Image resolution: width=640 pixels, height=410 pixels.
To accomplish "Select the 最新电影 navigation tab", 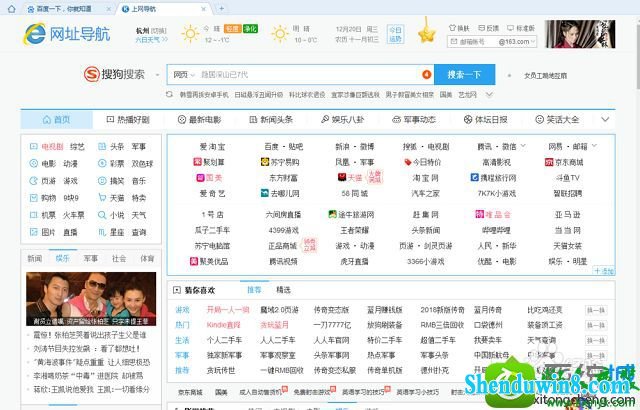I will [x=200, y=120].
